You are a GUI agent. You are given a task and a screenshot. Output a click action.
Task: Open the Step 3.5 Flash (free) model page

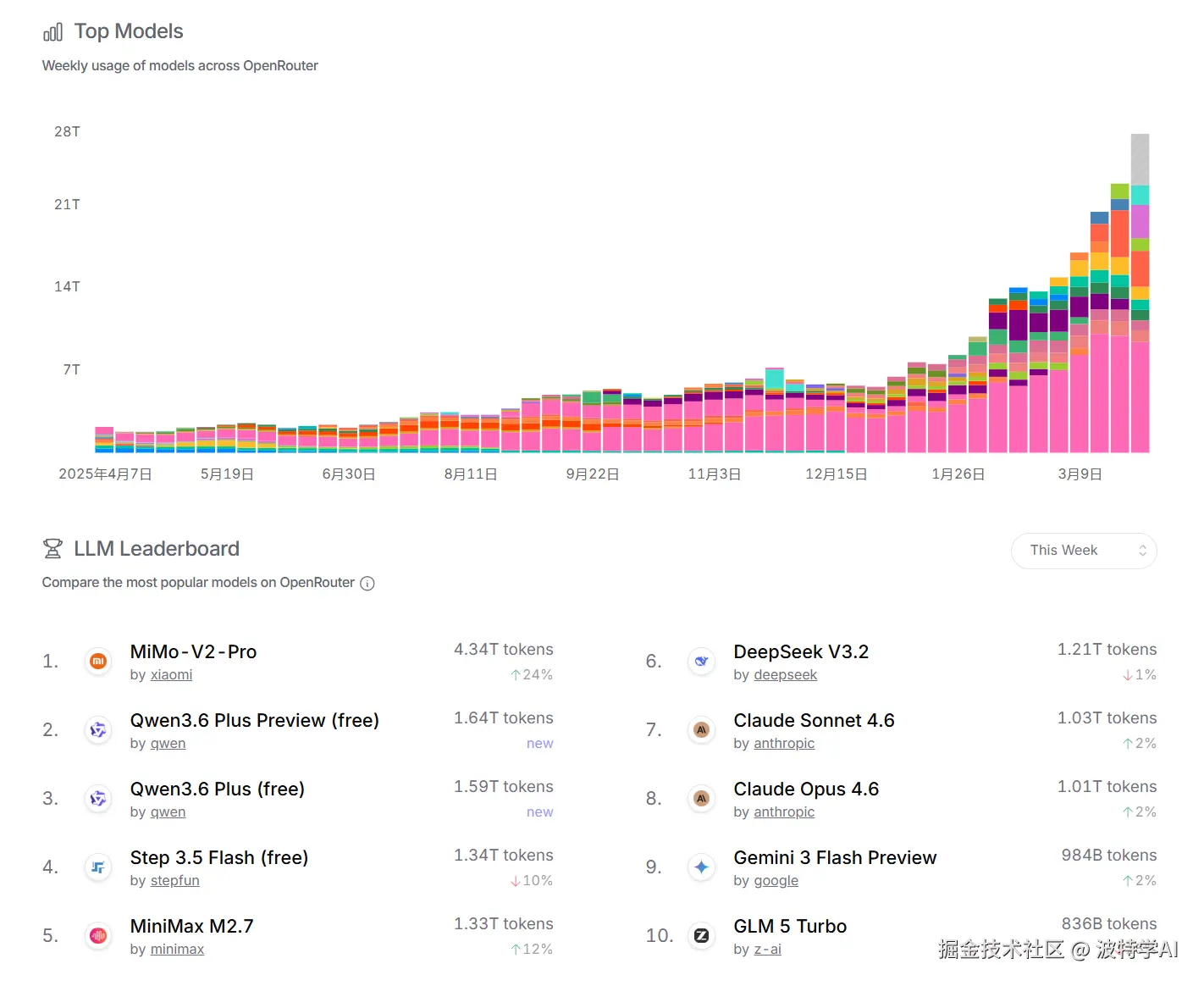[x=219, y=857]
